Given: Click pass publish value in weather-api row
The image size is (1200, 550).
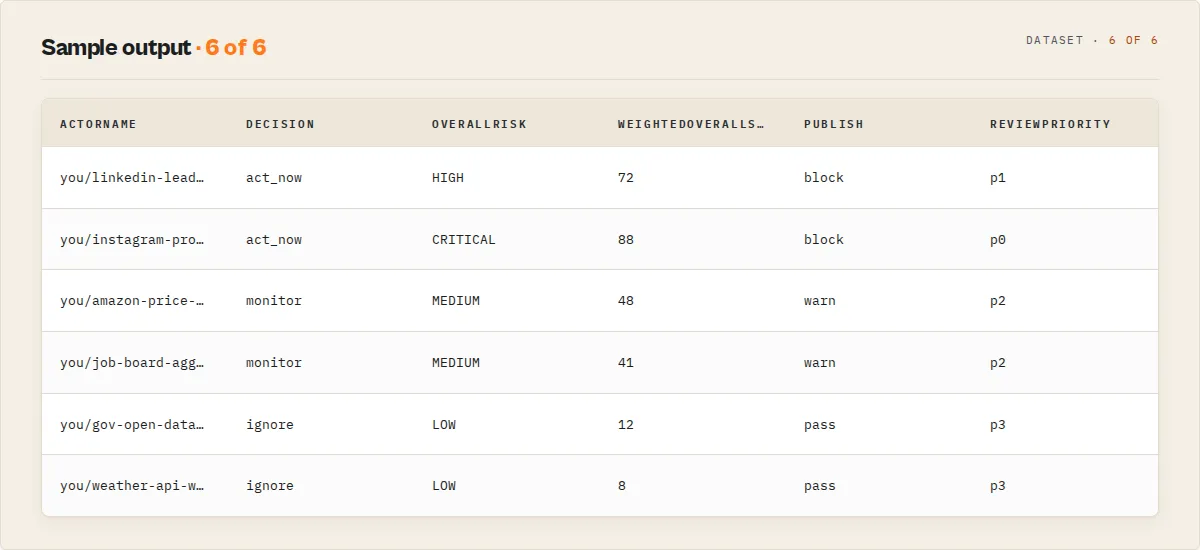Looking at the screenshot, I should click(820, 486).
